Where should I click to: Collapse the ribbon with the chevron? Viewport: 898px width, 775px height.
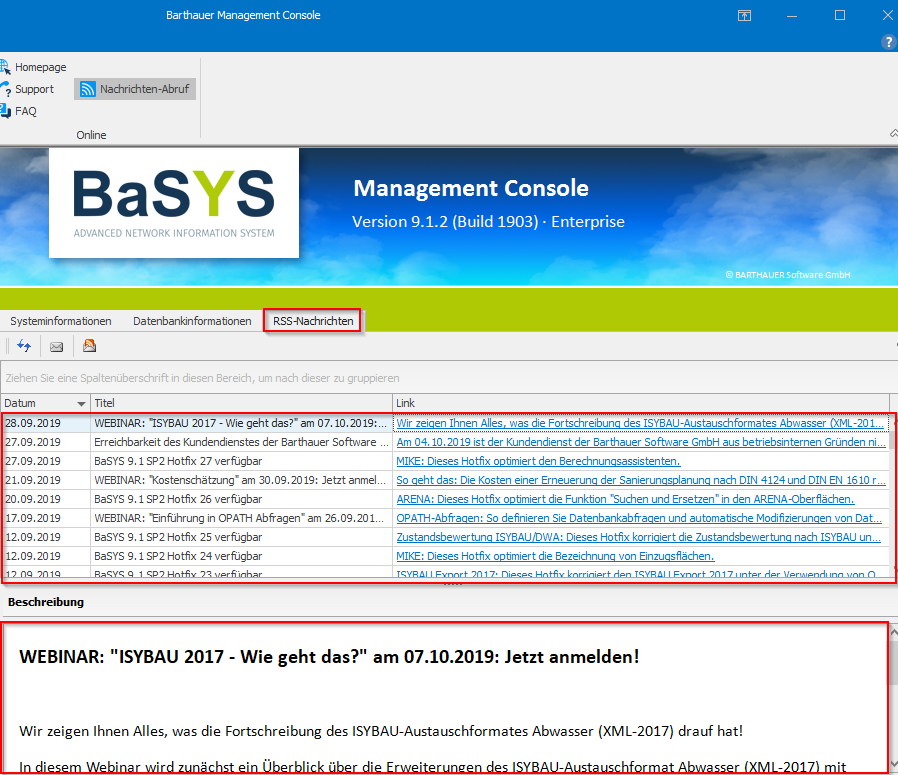coord(892,133)
